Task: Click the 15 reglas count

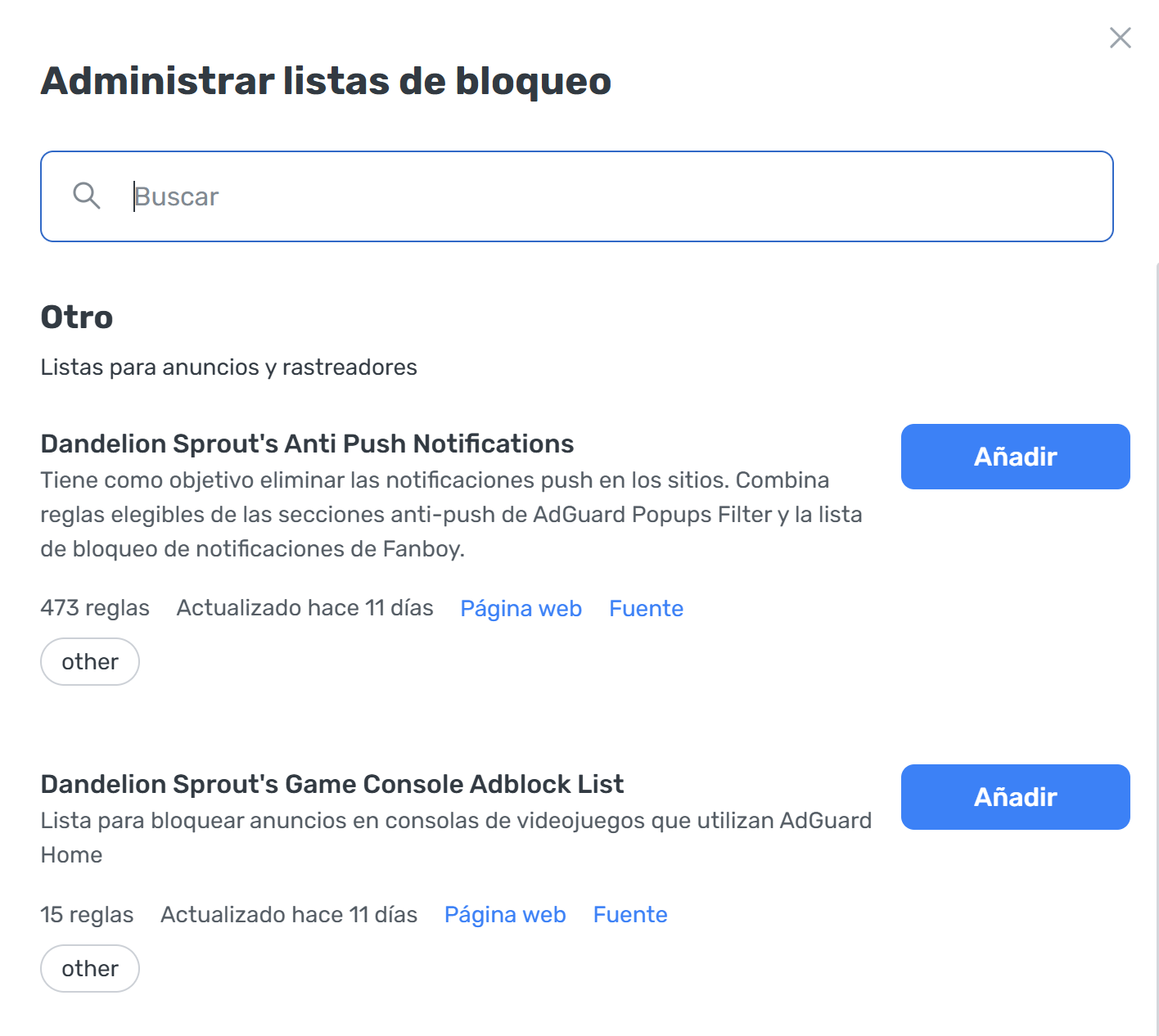Action: coord(87,914)
